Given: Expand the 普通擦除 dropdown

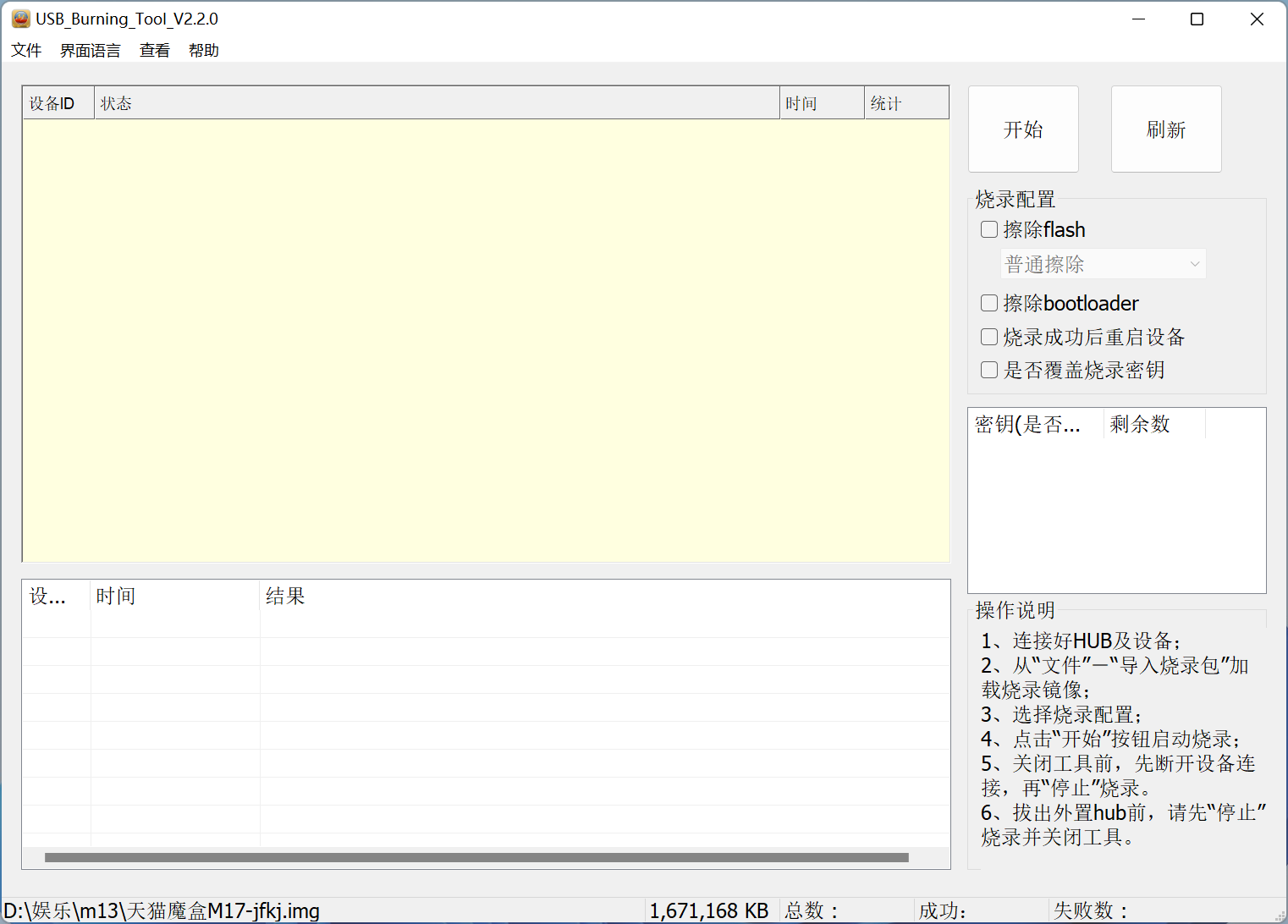Looking at the screenshot, I should pos(1104,264).
